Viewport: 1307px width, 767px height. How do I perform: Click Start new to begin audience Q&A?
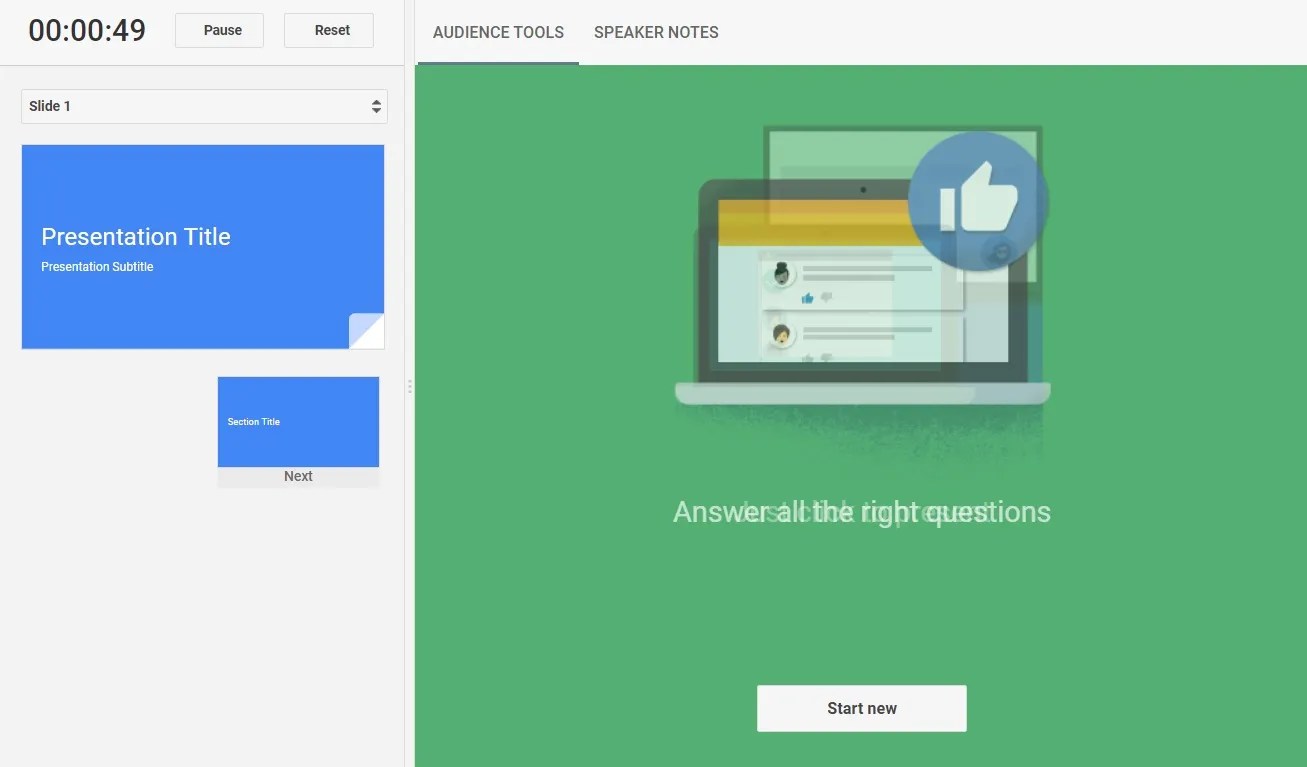click(x=861, y=707)
